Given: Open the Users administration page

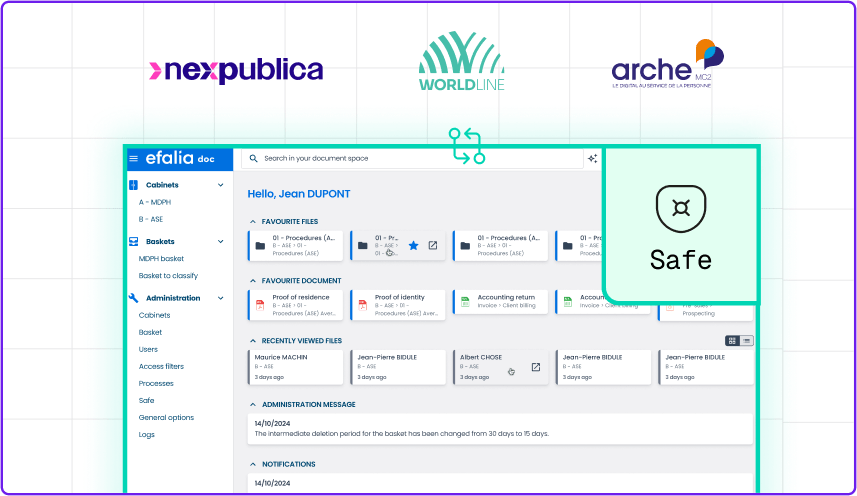Looking at the screenshot, I should [x=148, y=349].
